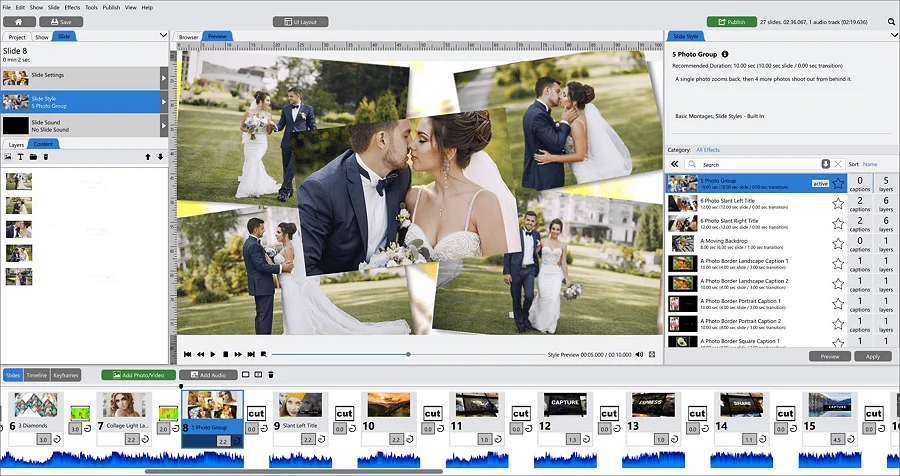The image size is (900, 476).
Task: Open the left panel dropdown chevron
Action: (x=163, y=36)
